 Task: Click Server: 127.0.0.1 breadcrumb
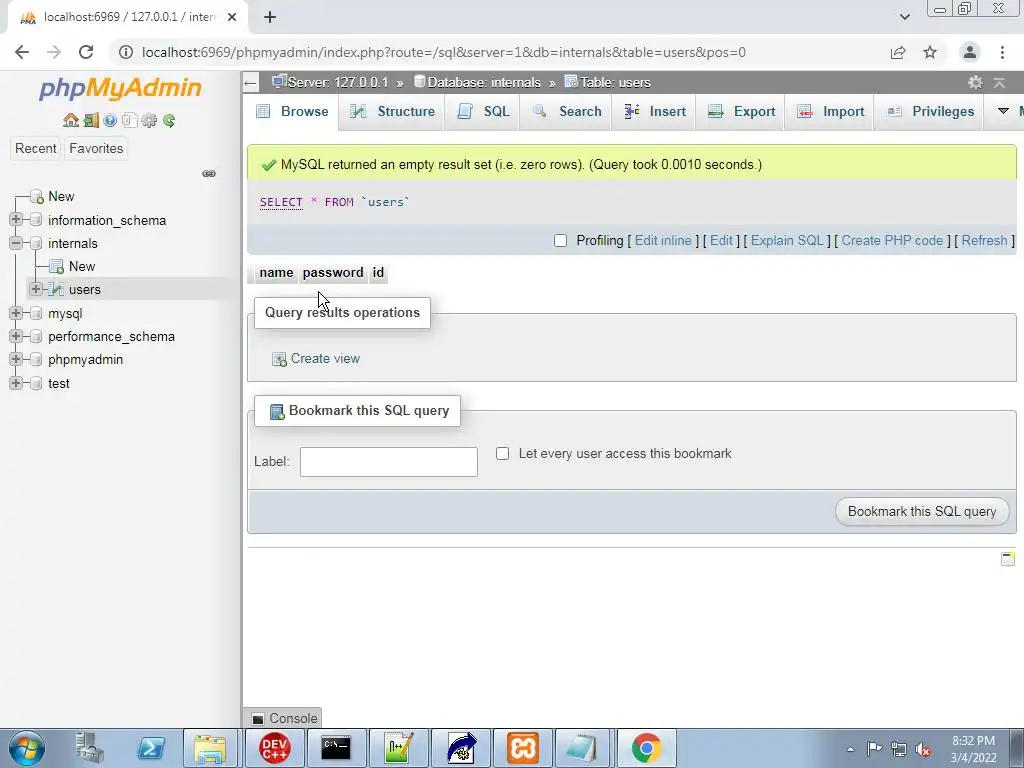[x=338, y=82]
